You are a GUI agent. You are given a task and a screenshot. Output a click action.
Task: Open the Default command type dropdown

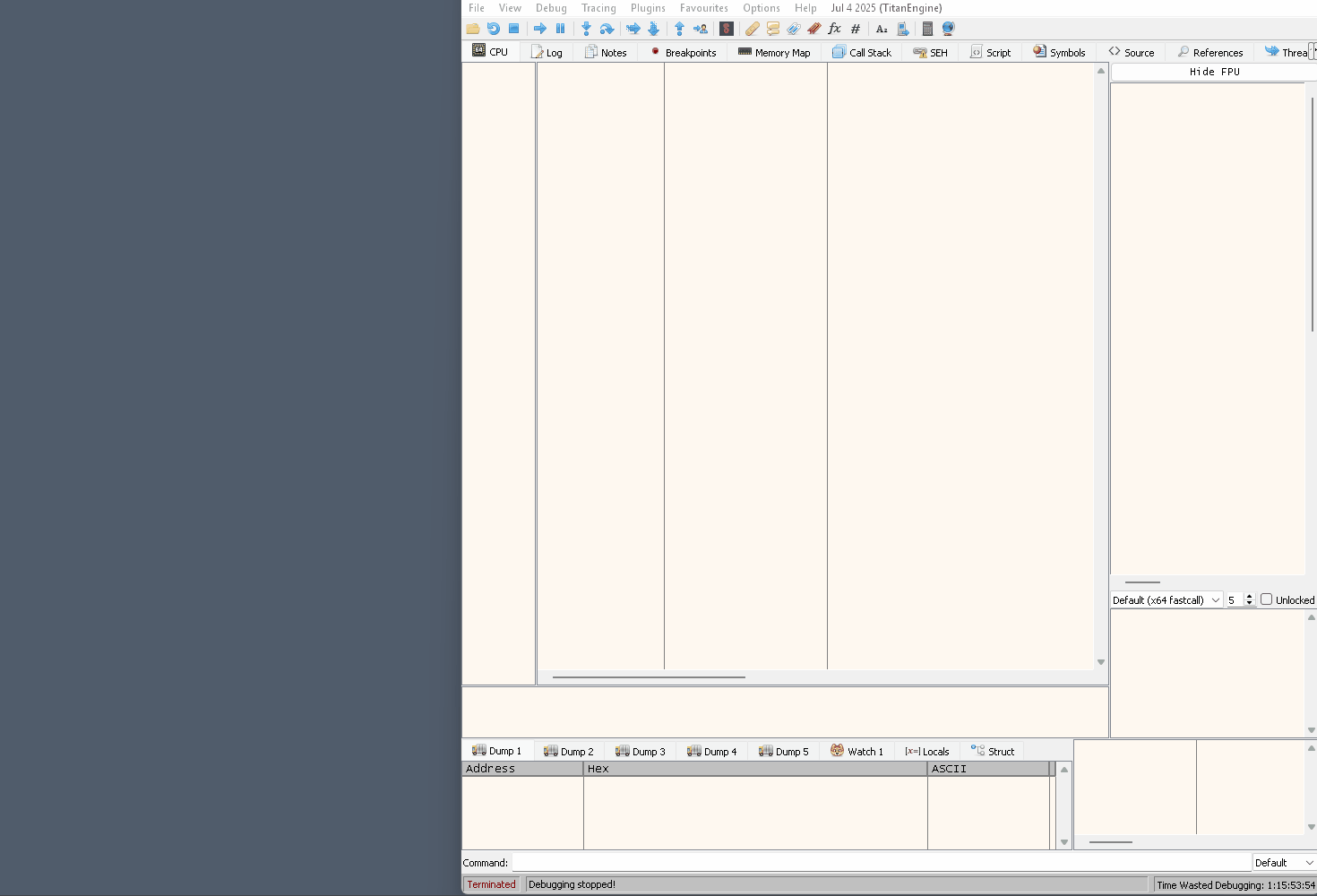tap(1284, 863)
